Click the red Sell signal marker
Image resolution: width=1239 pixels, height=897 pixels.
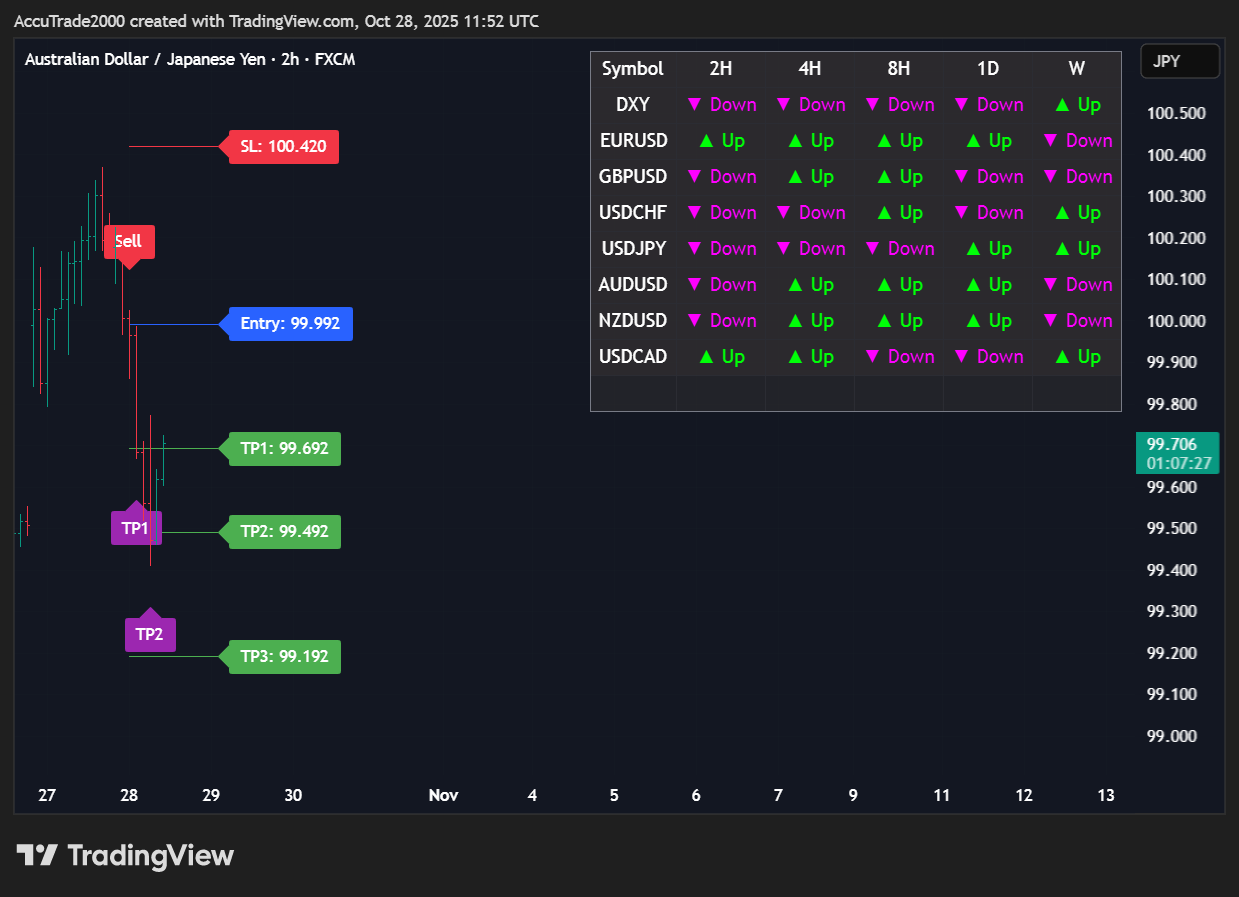click(129, 242)
